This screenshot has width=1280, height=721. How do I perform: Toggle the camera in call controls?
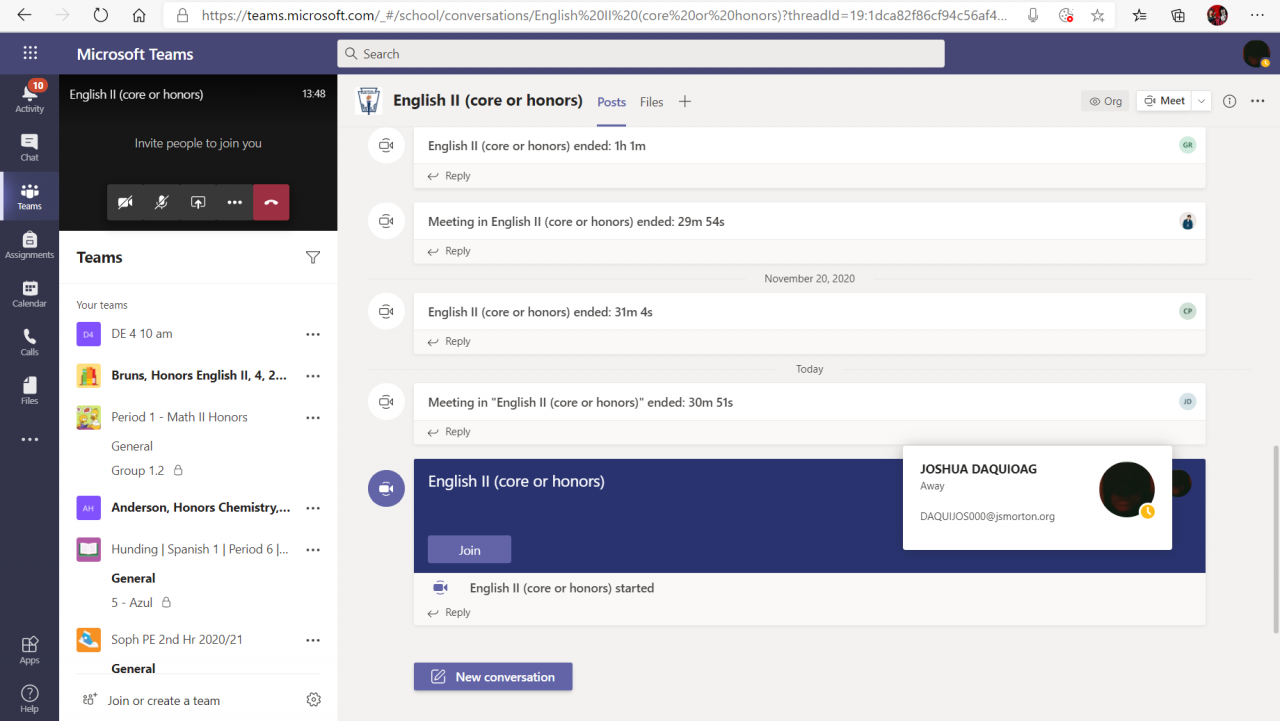pyautogui.click(x=125, y=202)
